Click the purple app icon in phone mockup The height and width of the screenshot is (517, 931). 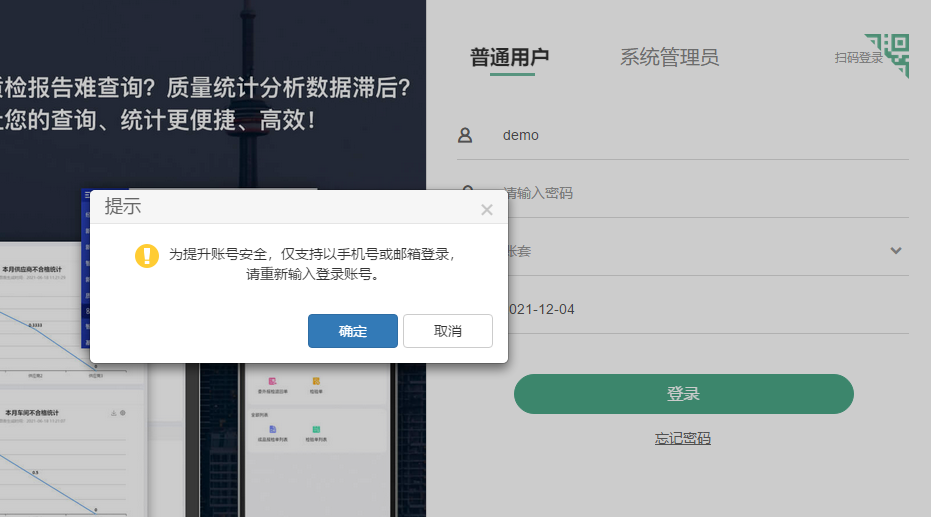[273, 381]
